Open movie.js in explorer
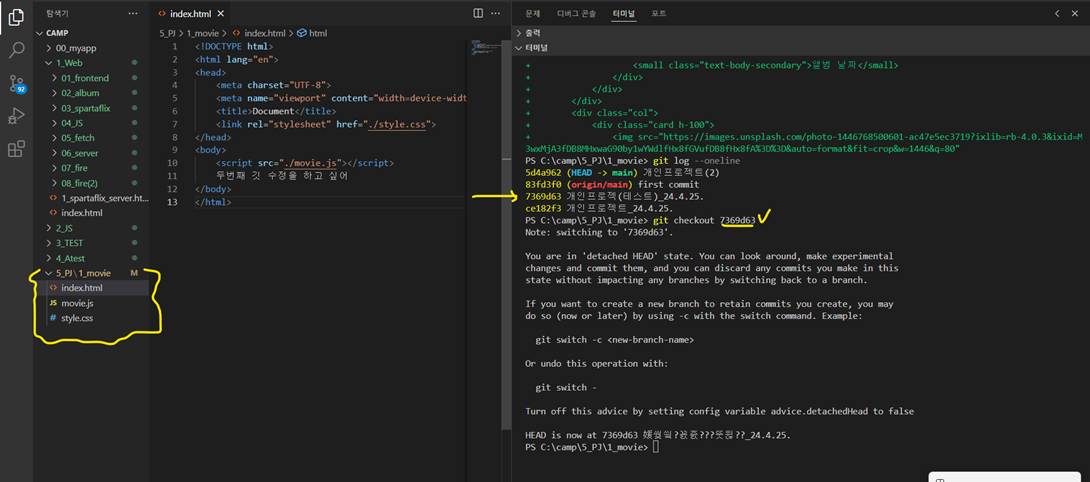This screenshot has height=482, width=1090. click(77, 303)
